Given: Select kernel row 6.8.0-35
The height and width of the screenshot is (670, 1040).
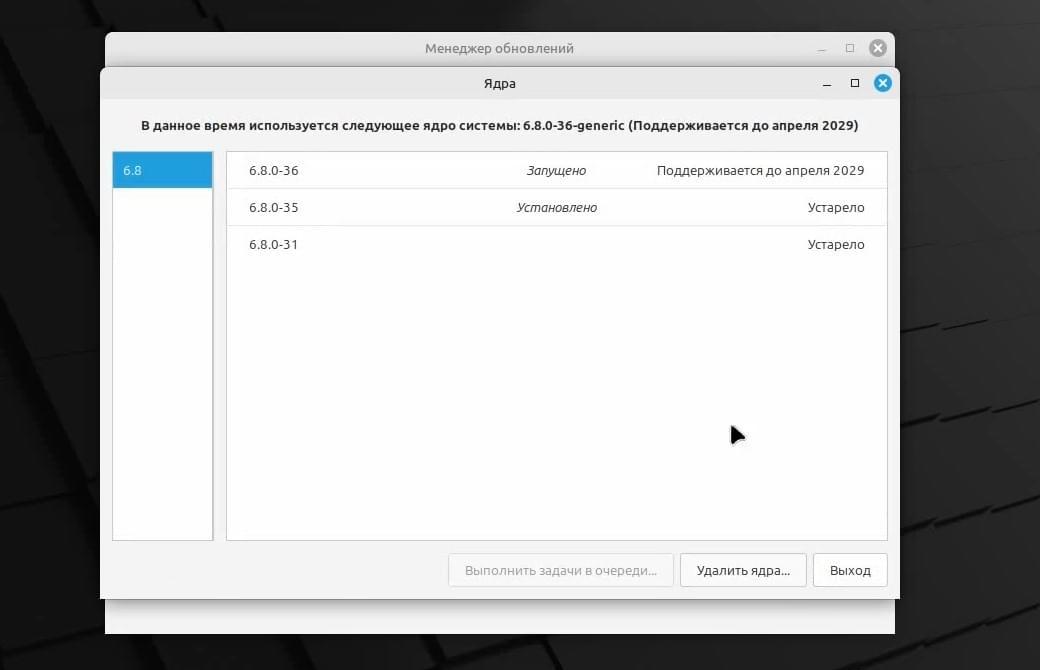Looking at the screenshot, I should pos(556,208).
